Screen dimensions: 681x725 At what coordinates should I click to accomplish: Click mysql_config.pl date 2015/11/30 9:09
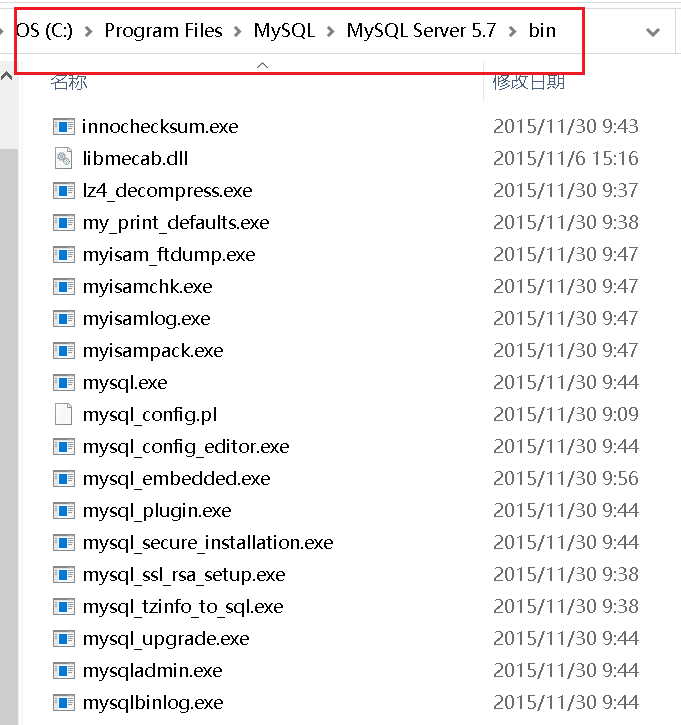coord(566,415)
